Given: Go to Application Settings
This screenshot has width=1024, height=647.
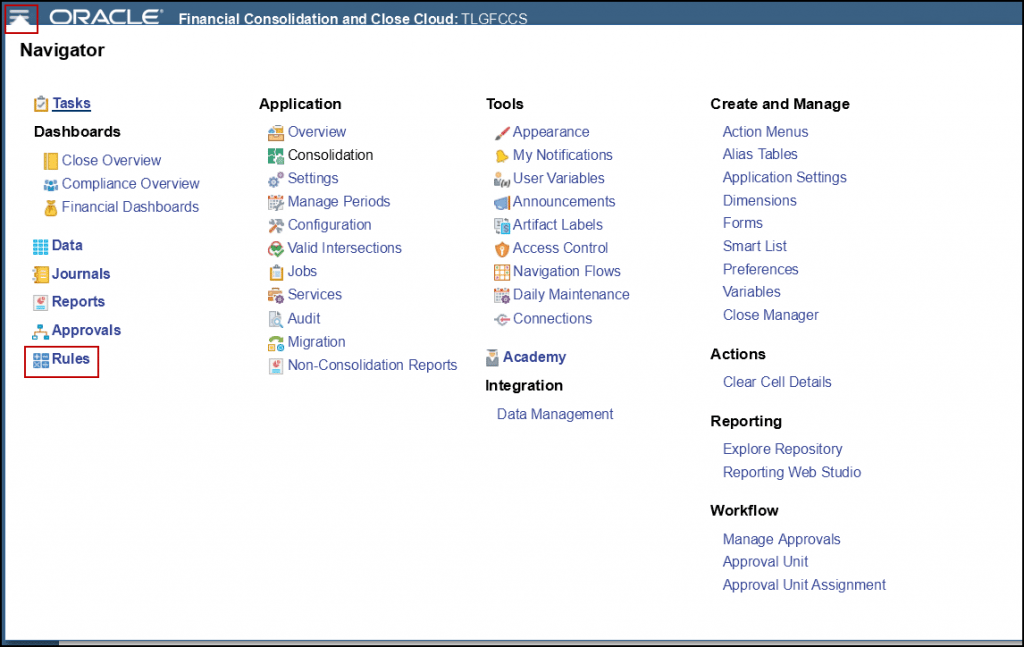Looking at the screenshot, I should [784, 178].
